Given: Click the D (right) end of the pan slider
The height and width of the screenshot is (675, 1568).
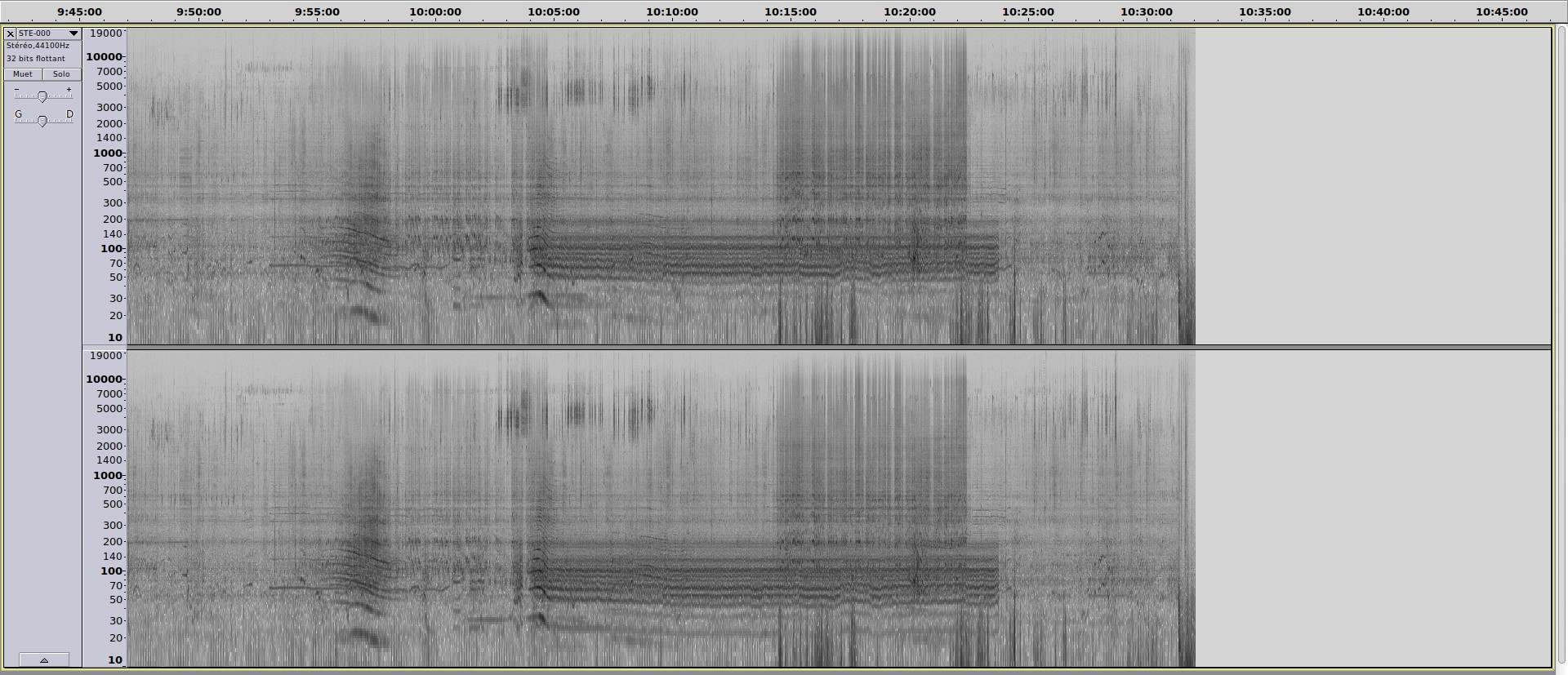Looking at the screenshot, I should point(69,114).
